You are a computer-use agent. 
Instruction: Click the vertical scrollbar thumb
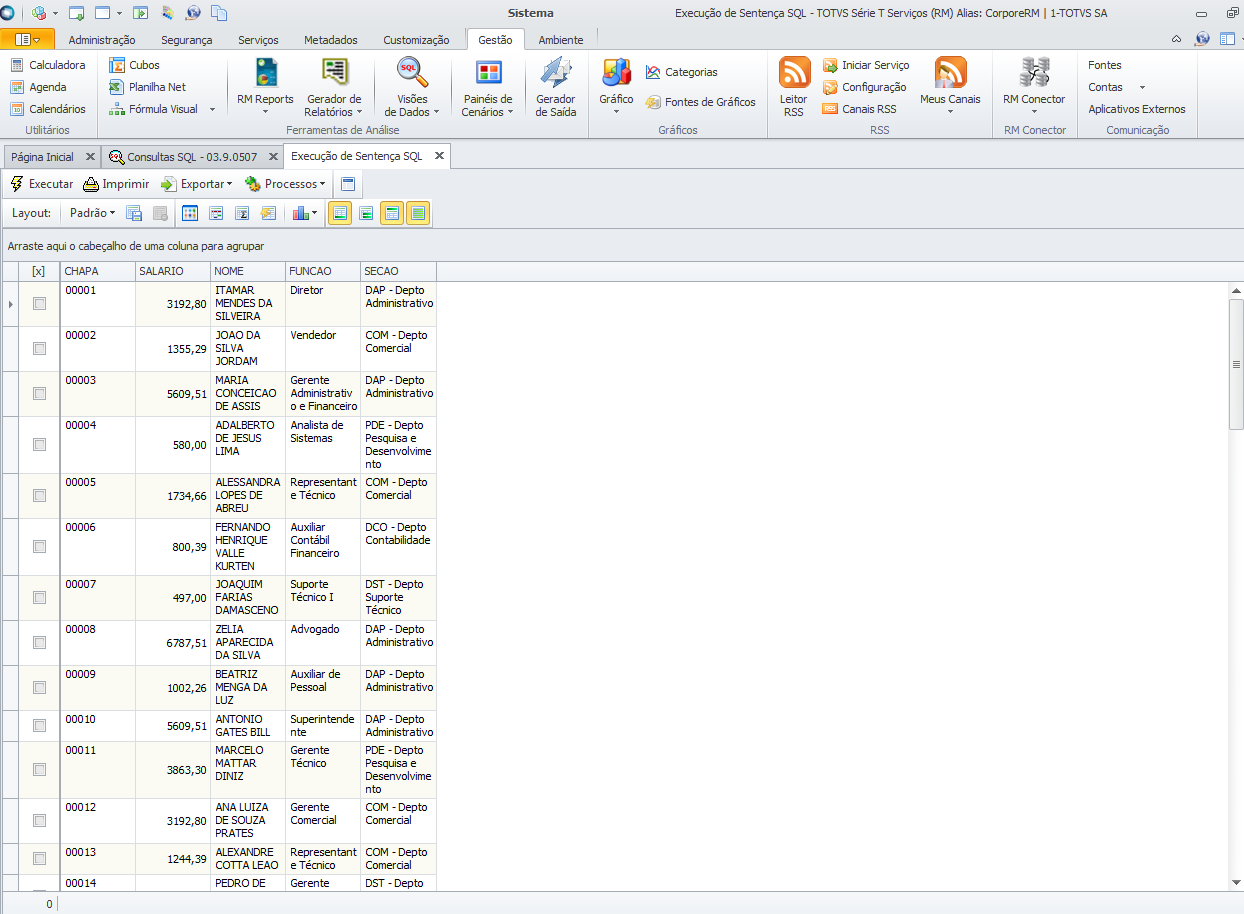[1236, 364]
